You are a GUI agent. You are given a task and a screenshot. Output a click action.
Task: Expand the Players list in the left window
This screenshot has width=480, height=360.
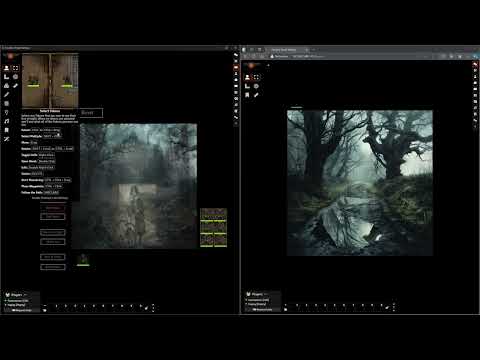tap(16, 295)
